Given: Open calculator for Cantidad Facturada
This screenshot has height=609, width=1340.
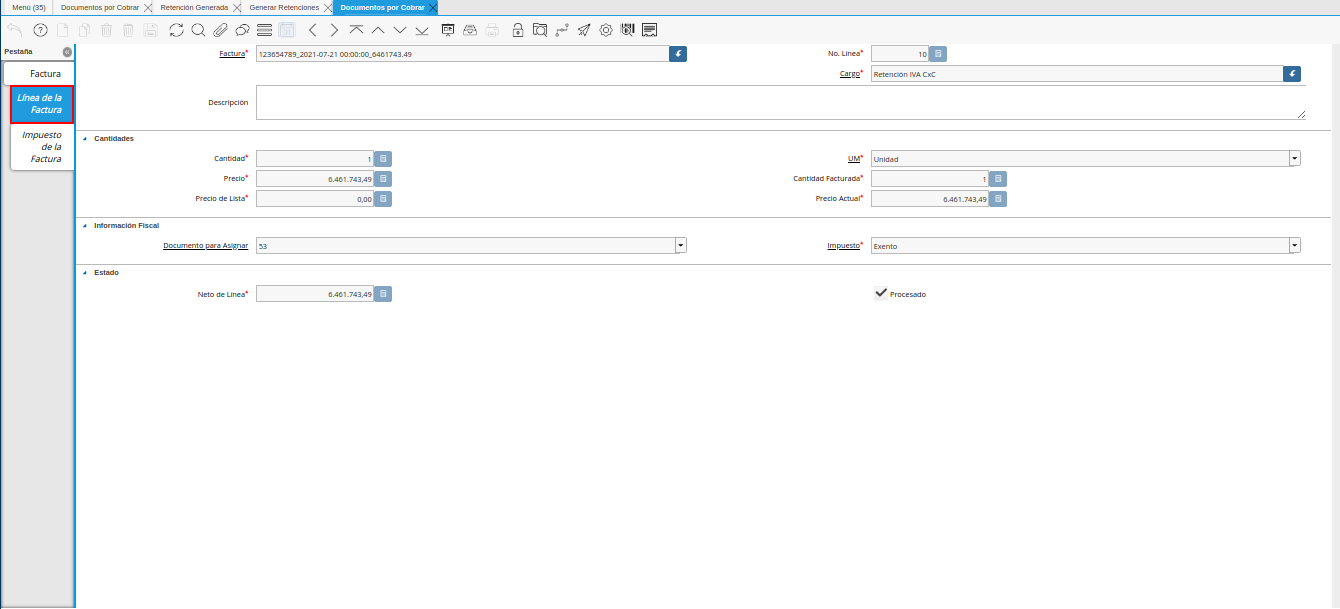Looking at the screenshot, I should (x=998, y=179).
